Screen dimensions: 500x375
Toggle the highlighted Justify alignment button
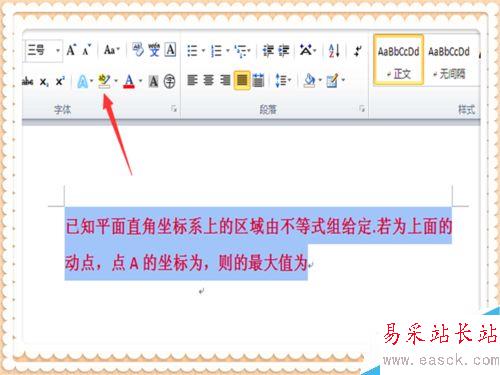242,80
